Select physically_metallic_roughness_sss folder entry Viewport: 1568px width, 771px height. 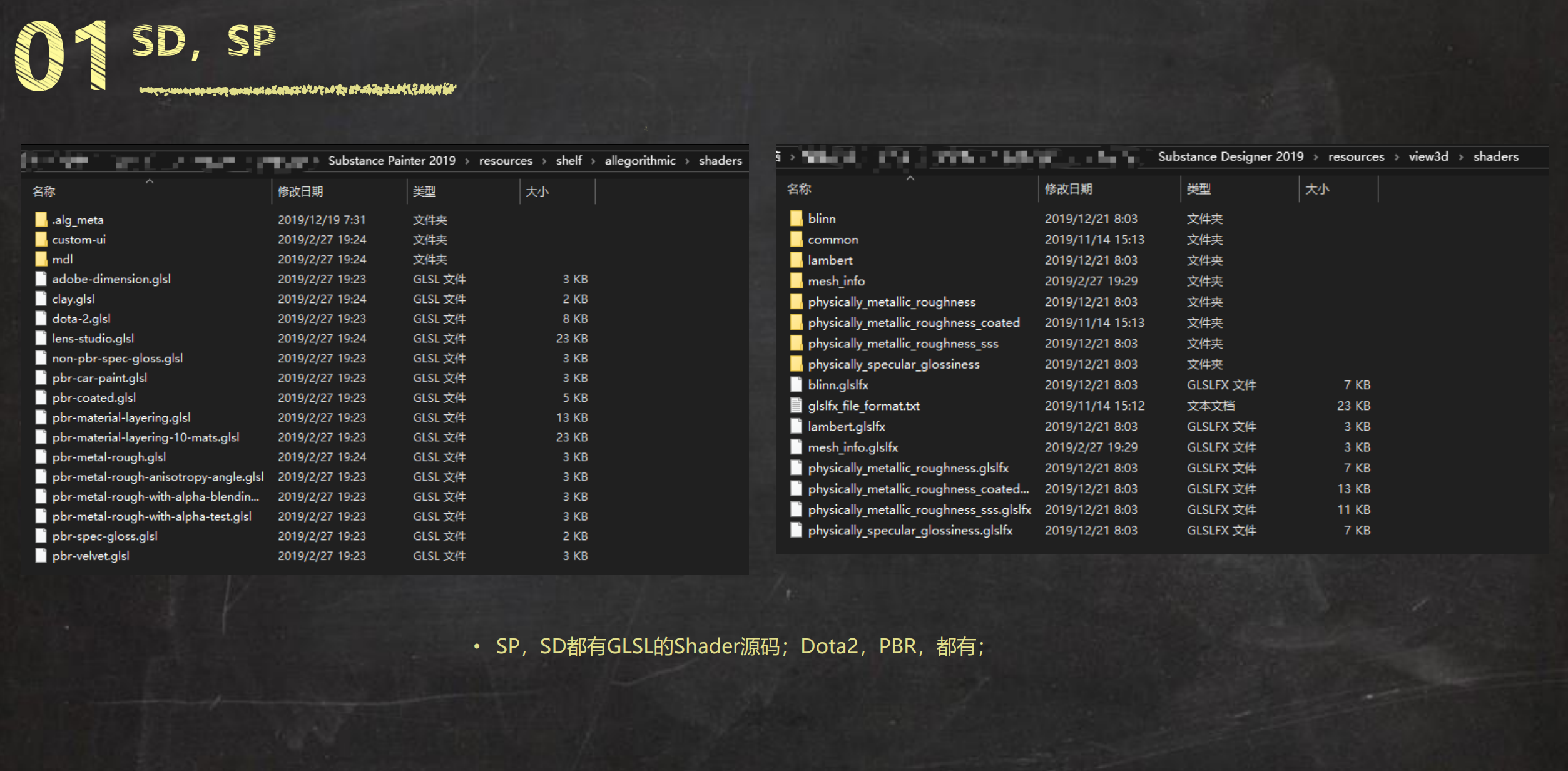902,344
